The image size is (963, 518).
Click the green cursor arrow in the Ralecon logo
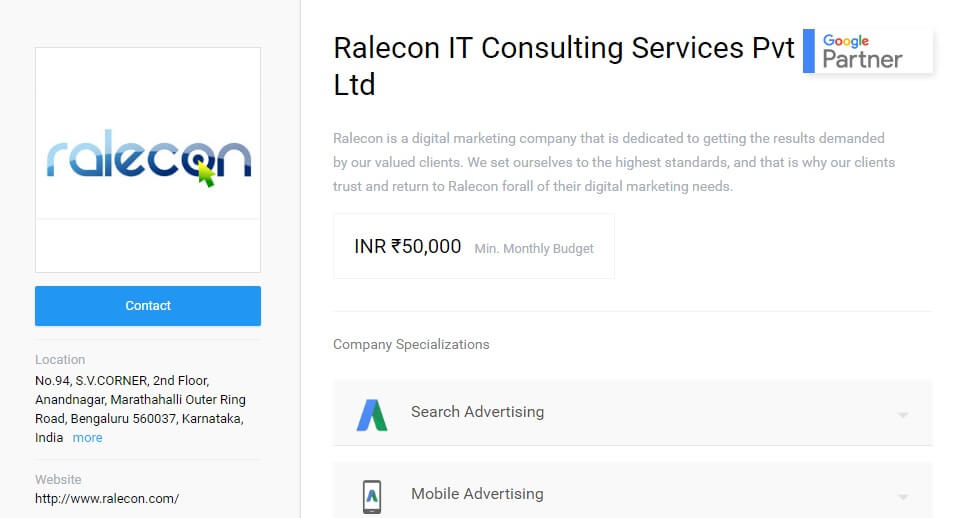pos(206,175)
